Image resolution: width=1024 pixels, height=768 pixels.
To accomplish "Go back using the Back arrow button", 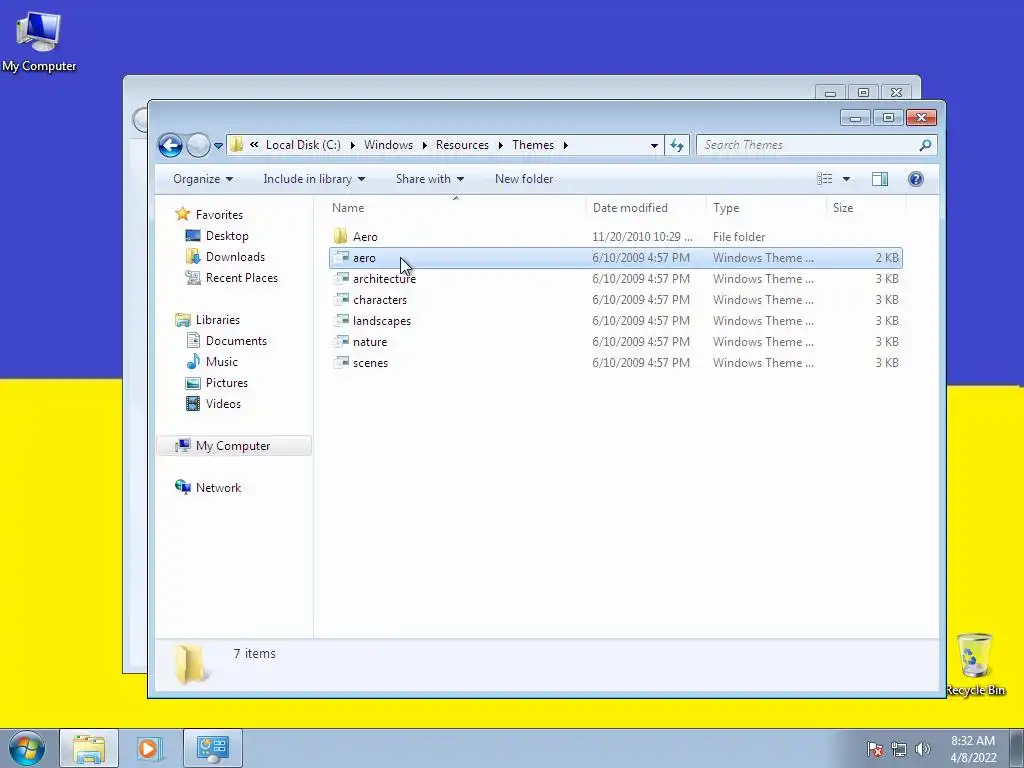I will [170, 145].
